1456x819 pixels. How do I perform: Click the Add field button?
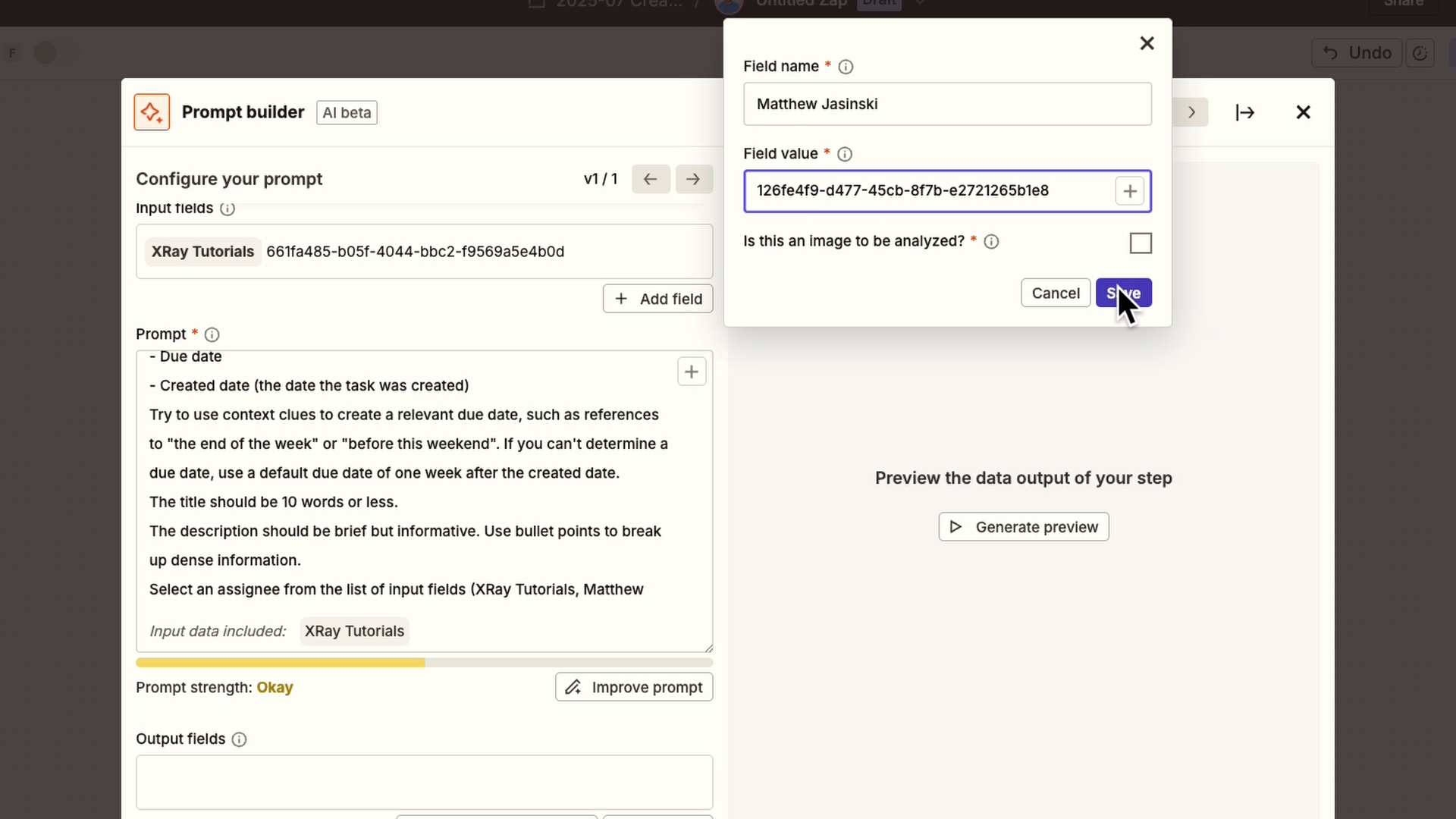point(657,298)
